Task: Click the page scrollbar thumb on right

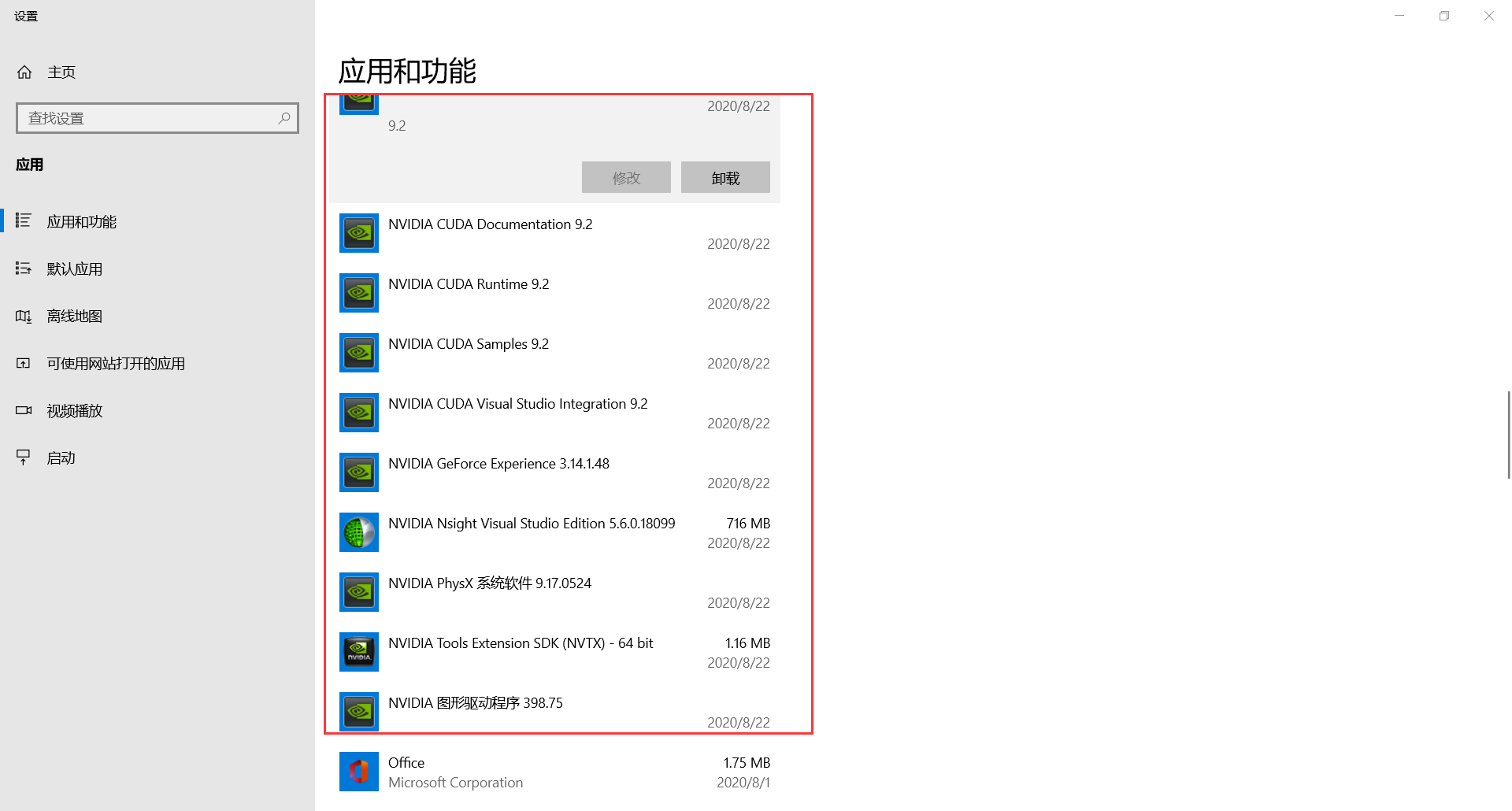Action: coord(1509,435)
